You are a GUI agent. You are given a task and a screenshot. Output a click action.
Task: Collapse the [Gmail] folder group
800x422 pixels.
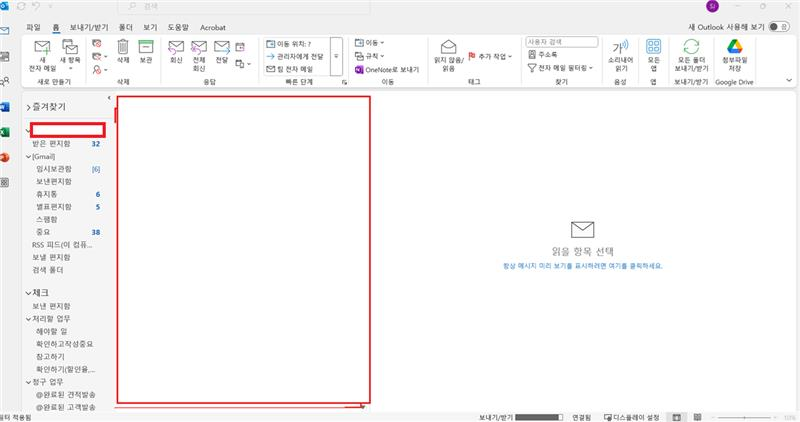tap(29, 157)
